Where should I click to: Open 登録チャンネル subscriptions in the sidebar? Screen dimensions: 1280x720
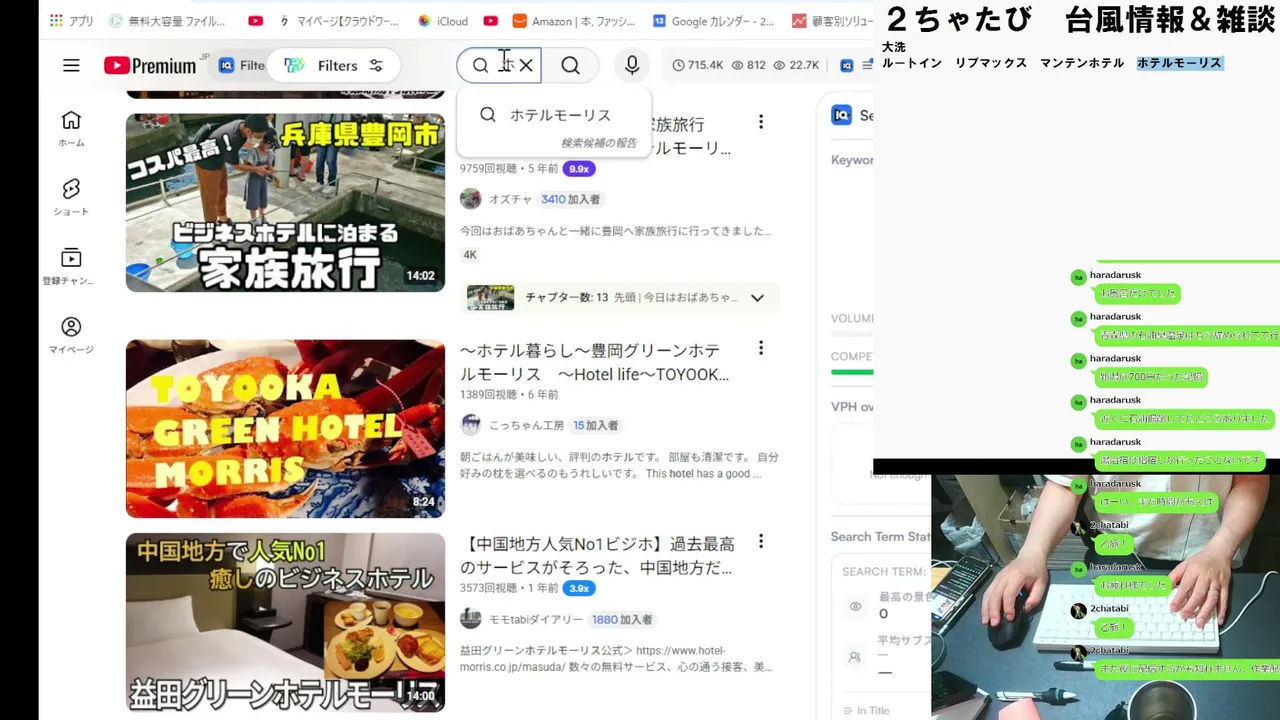[71, 266]
